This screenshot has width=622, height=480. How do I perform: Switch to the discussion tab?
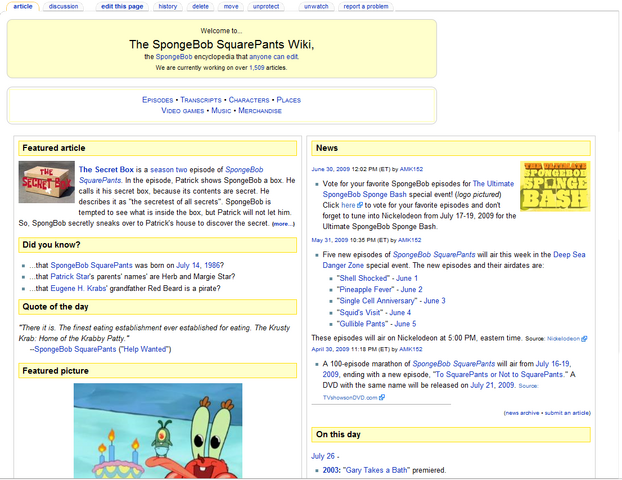pos(63,6)
